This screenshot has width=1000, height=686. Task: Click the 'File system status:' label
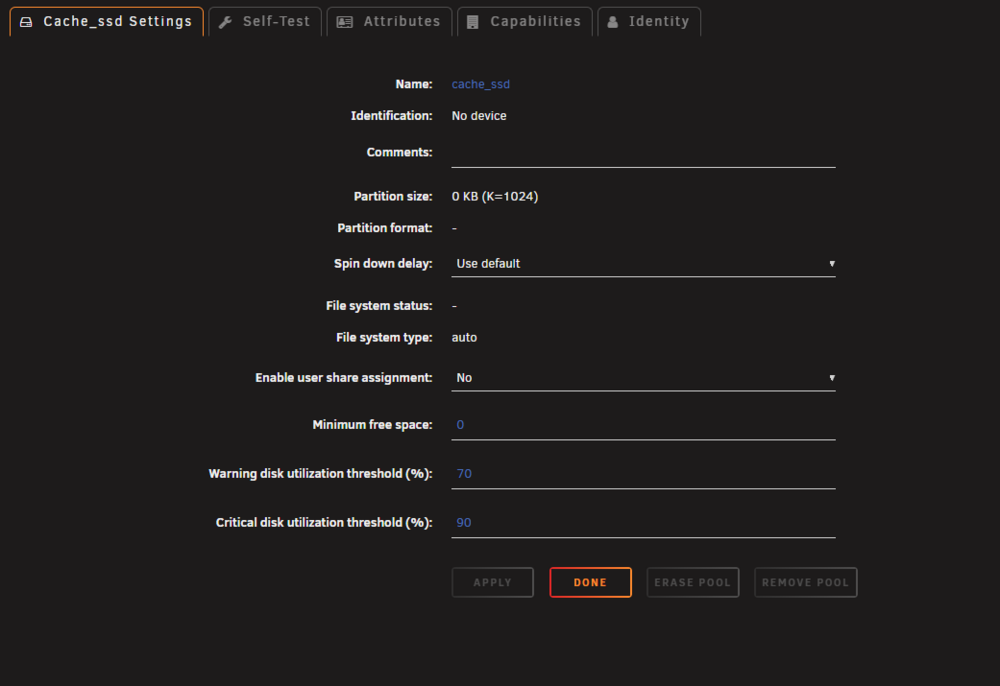click(x=379, y=306)
